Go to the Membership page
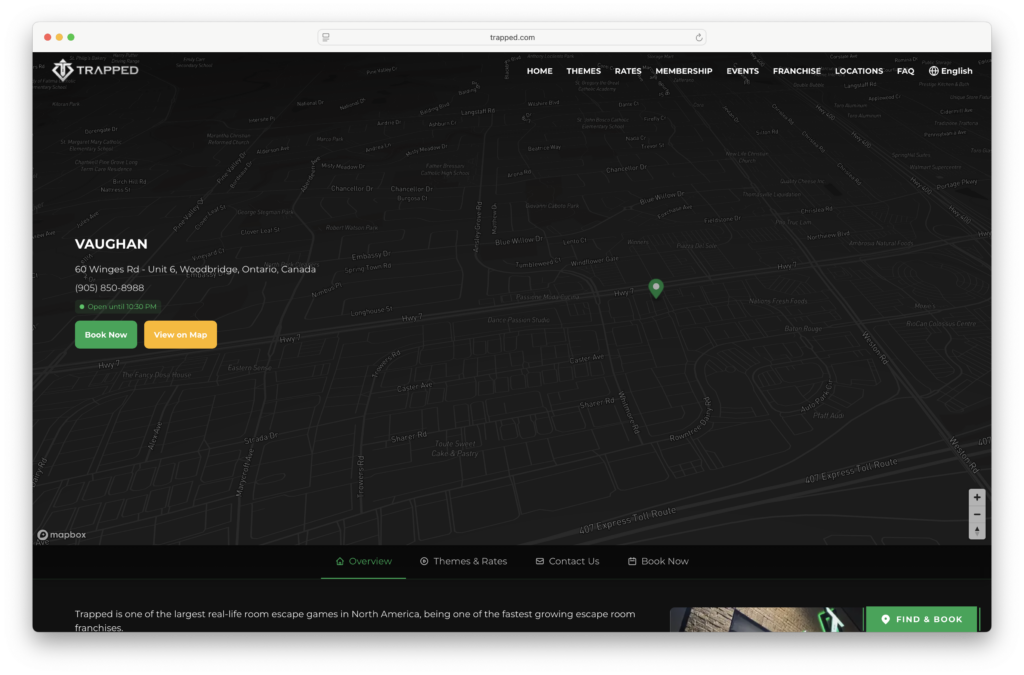 (684, 71)
